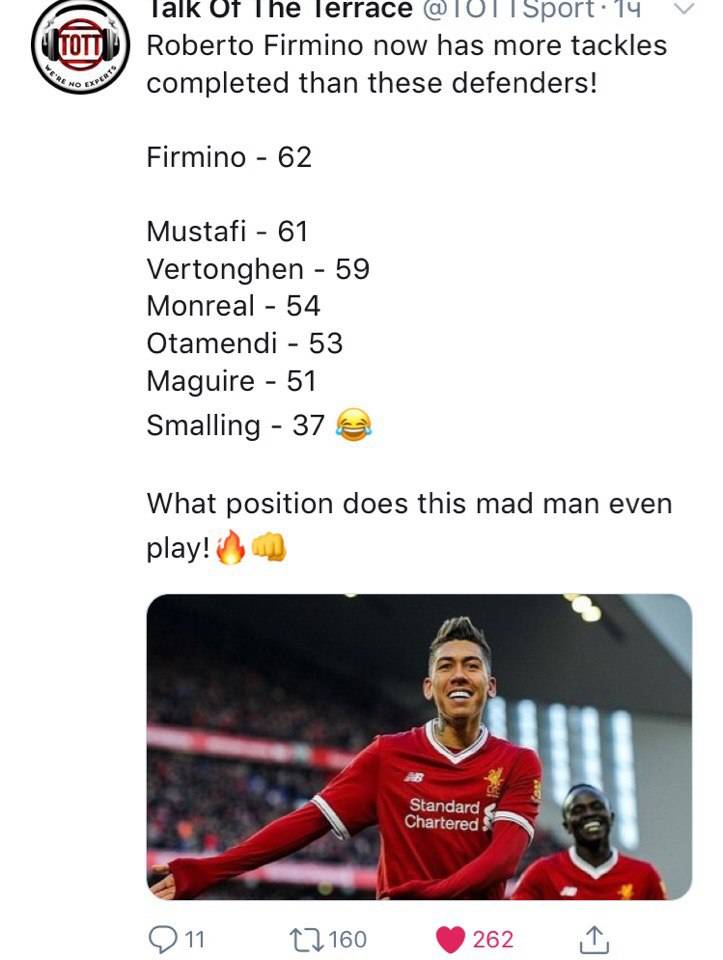Image resolution: width=723 pixels, height=960 pixels.
Task: Tap the retweet arrows icon
Action: tap(306, 939)
